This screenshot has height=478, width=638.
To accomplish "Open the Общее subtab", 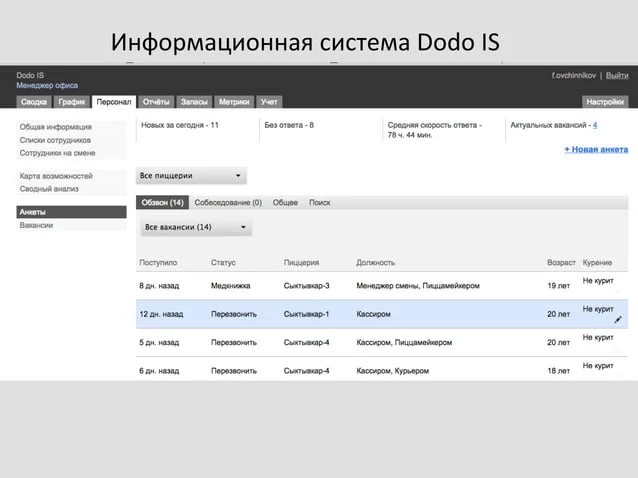I will (x=285, y=203).
